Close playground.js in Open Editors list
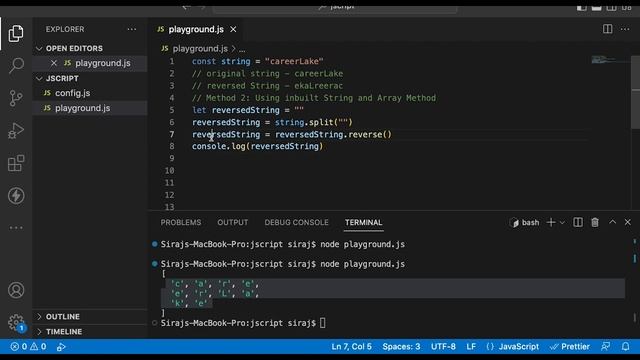Image resolution: width=640 pixels, height=360 pixels. click(53, 63)
